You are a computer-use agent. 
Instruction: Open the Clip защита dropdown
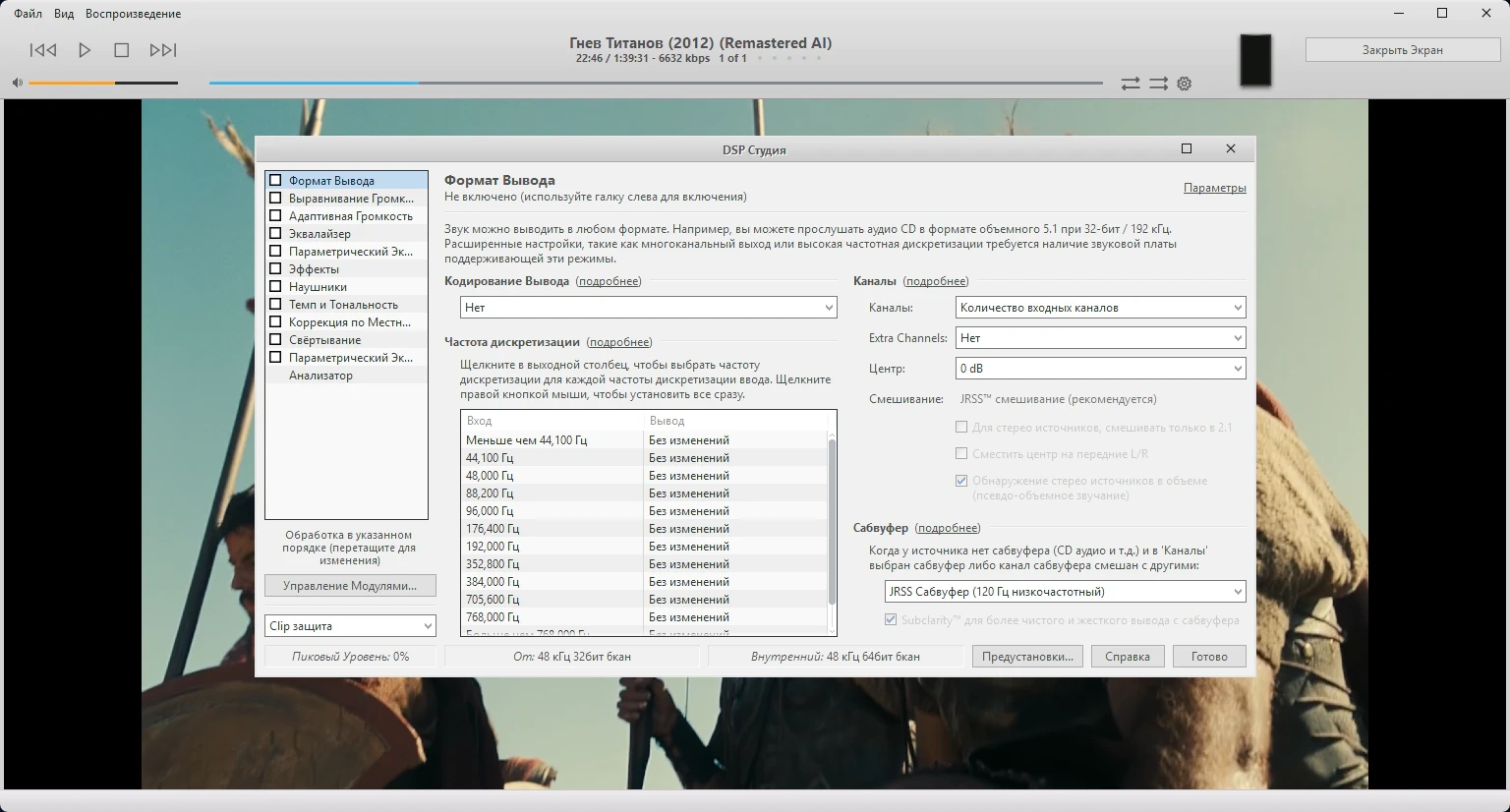click(350, 626)
